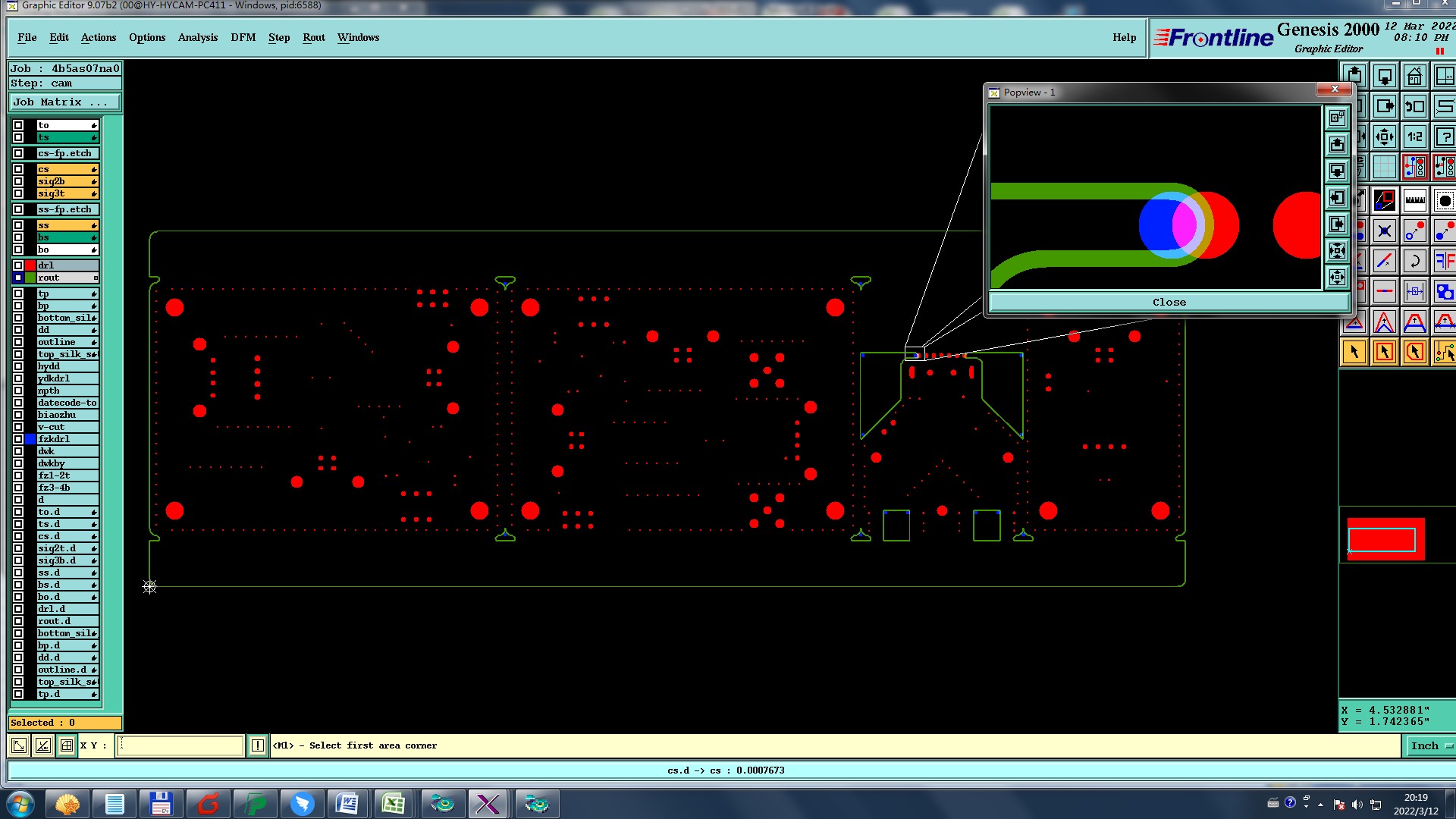Open Microsoft Word from the taskbar

[x=347, y=804]
